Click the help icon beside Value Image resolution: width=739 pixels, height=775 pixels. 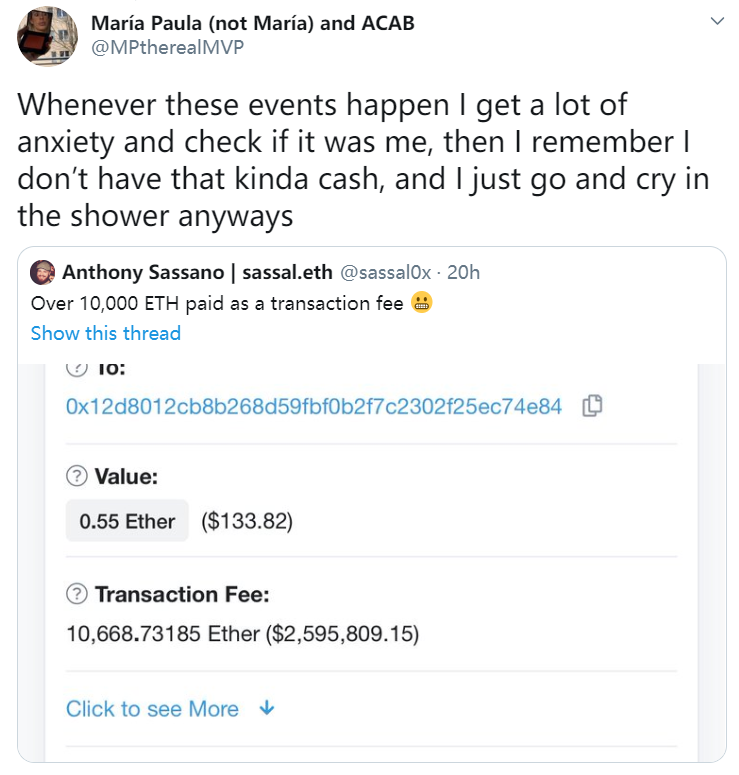(x=76, y=477)
